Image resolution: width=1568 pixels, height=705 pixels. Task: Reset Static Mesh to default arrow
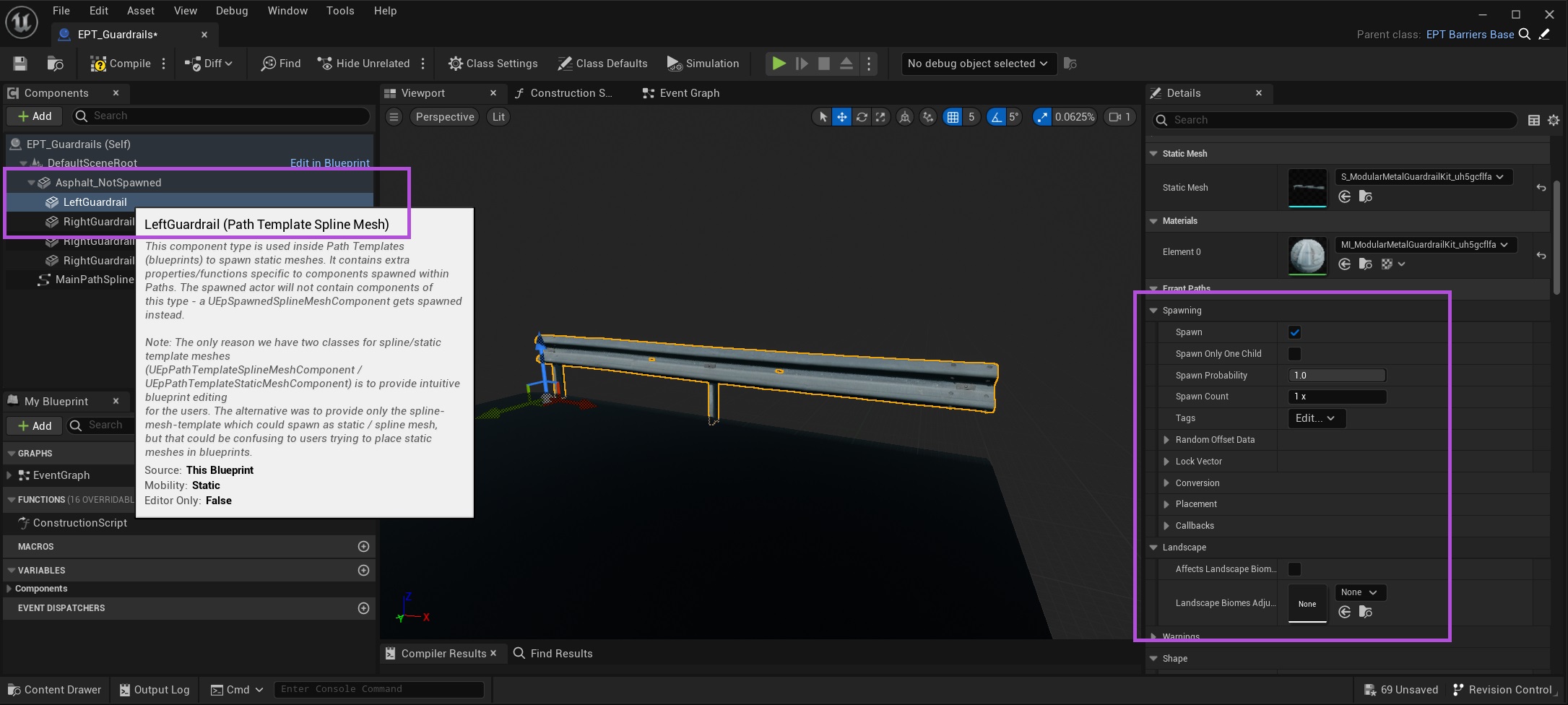(1541, 188)
